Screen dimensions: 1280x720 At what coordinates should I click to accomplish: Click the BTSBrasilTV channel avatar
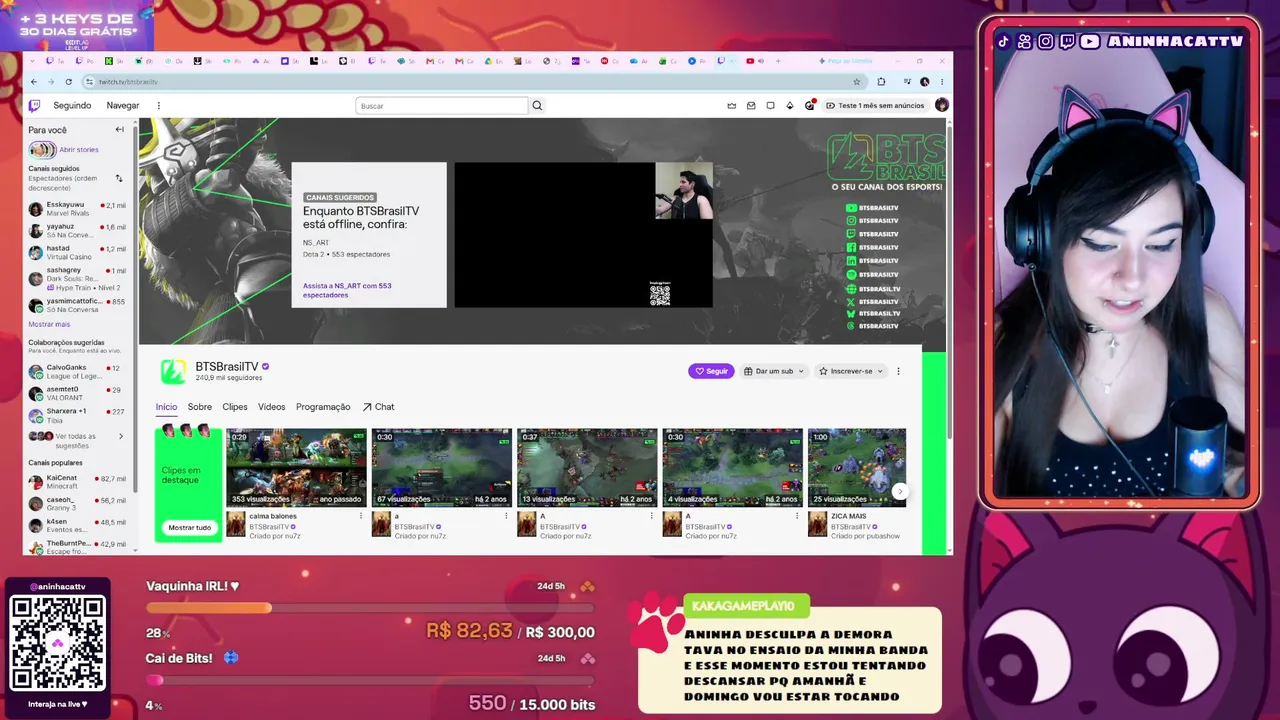click(x=173, y=371)
